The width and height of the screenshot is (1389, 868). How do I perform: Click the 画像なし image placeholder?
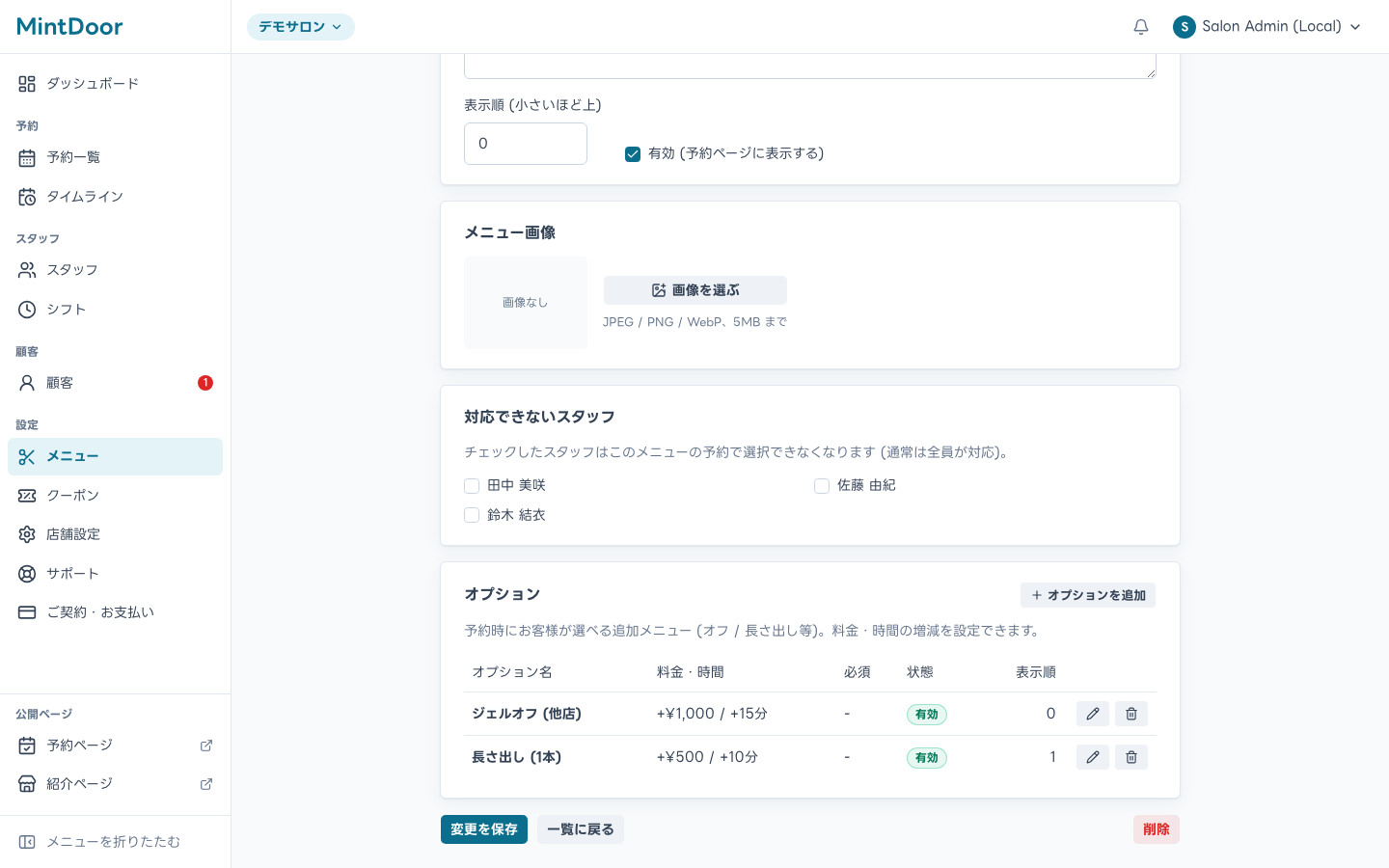pyautogui.click(x=526, y=303)
